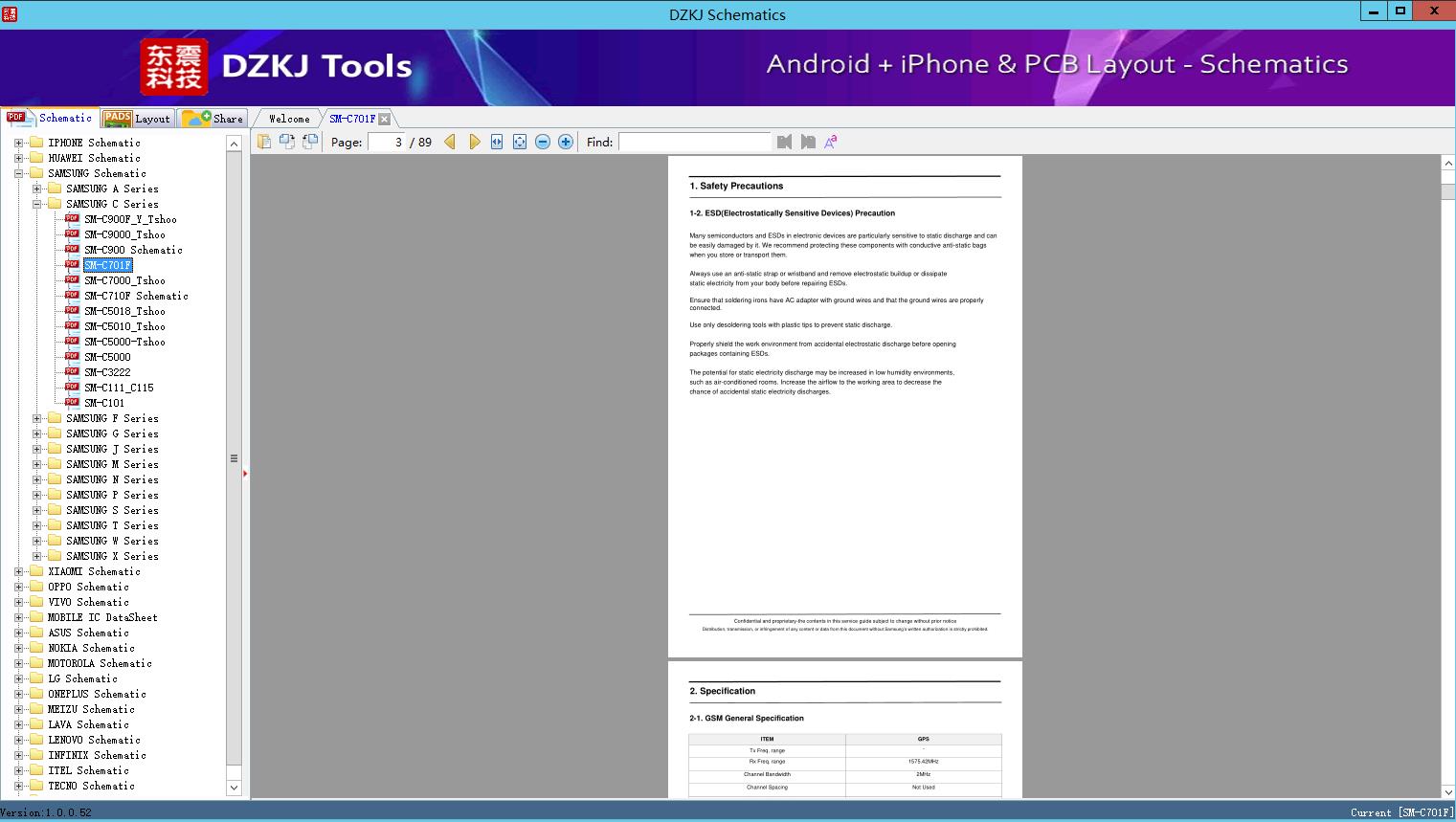This screenshot has height=822, width=1456.
Task: Select the selected SM-C701F tree entry
Action: tap(107, 265)
